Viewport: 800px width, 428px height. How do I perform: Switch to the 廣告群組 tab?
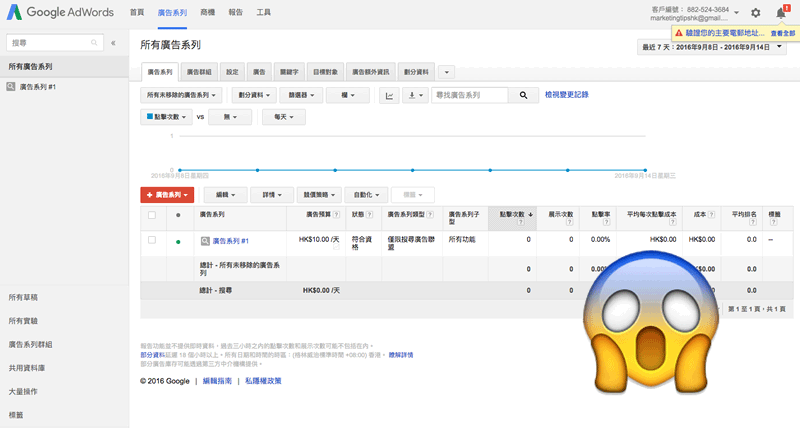[x=199, y=72]
